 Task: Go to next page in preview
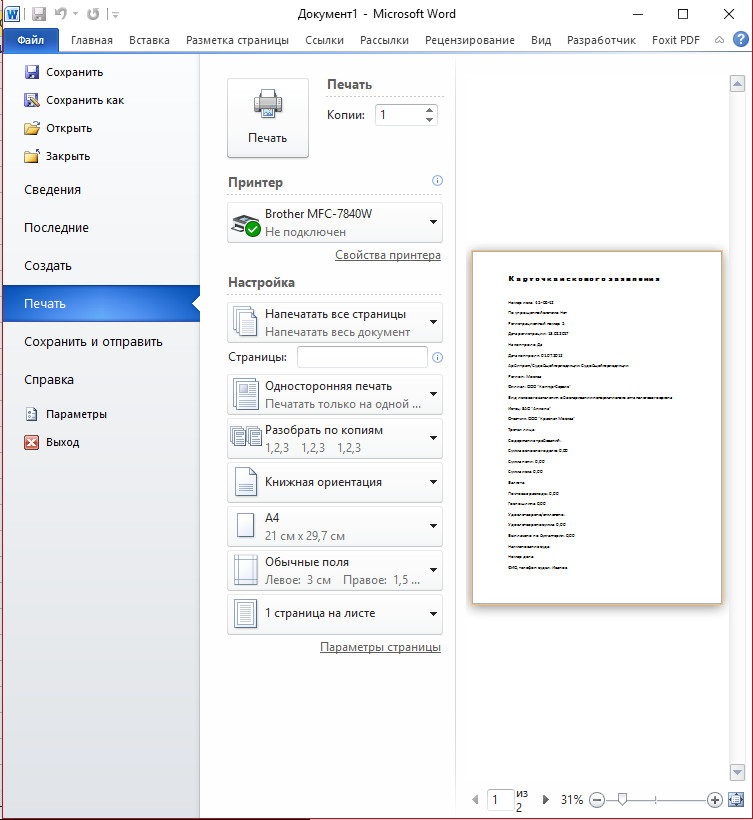[546, 800]
